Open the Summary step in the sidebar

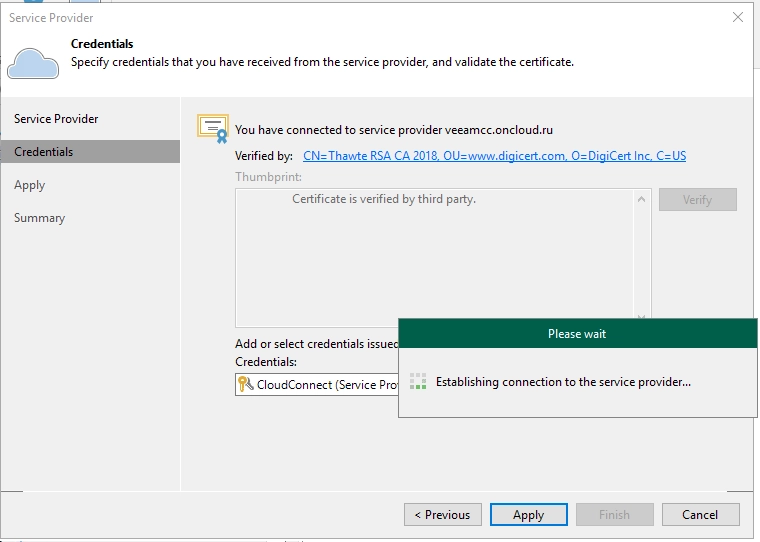[x=40, y=218]
